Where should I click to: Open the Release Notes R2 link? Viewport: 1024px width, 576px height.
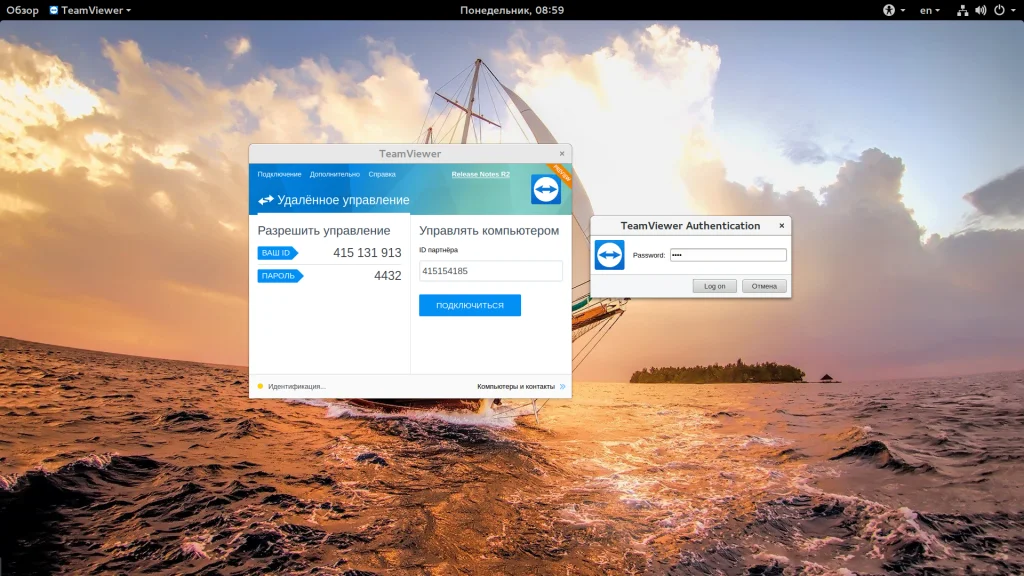[x=480, y=174]
